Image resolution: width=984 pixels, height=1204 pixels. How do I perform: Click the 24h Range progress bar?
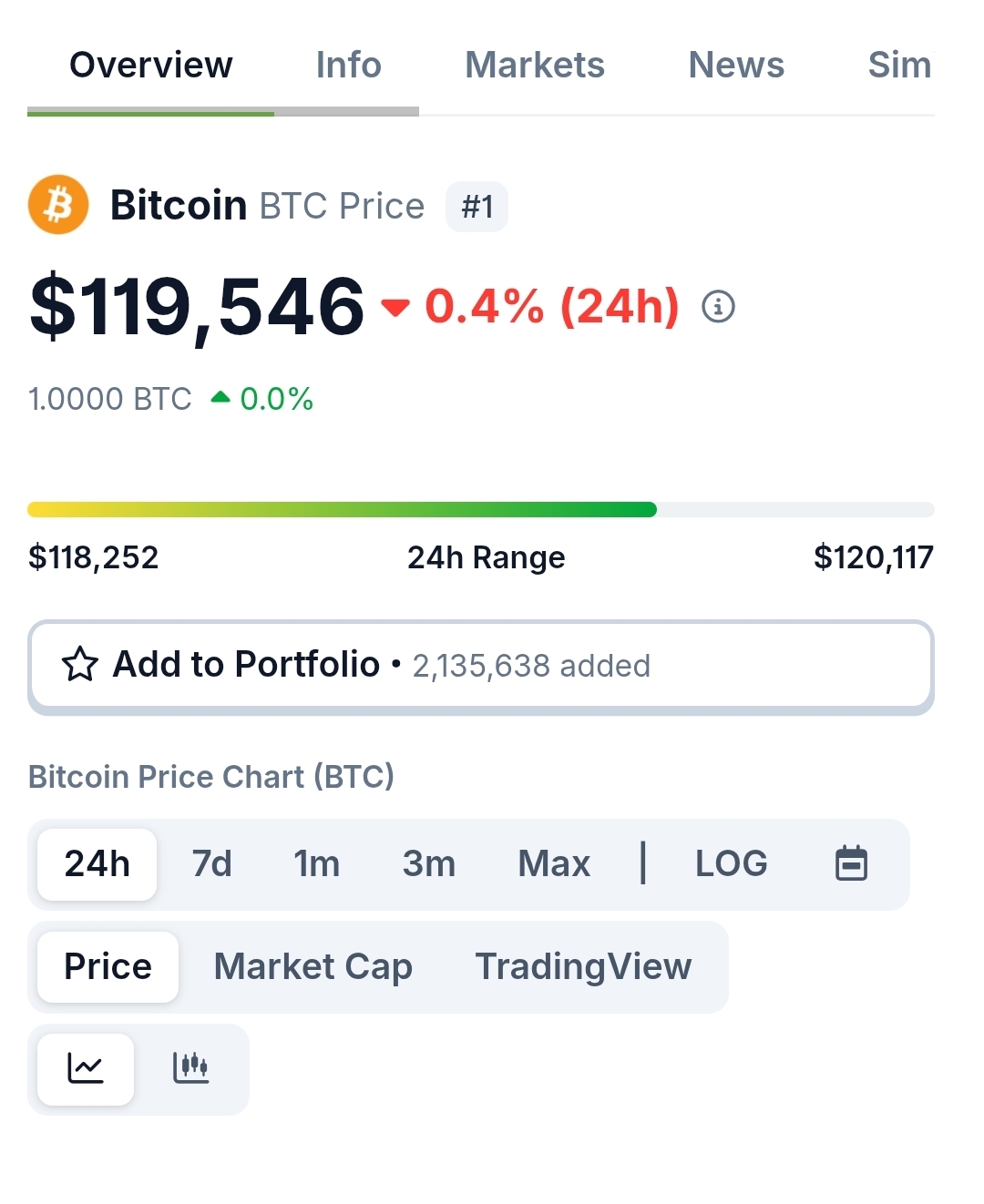[481, 509]
